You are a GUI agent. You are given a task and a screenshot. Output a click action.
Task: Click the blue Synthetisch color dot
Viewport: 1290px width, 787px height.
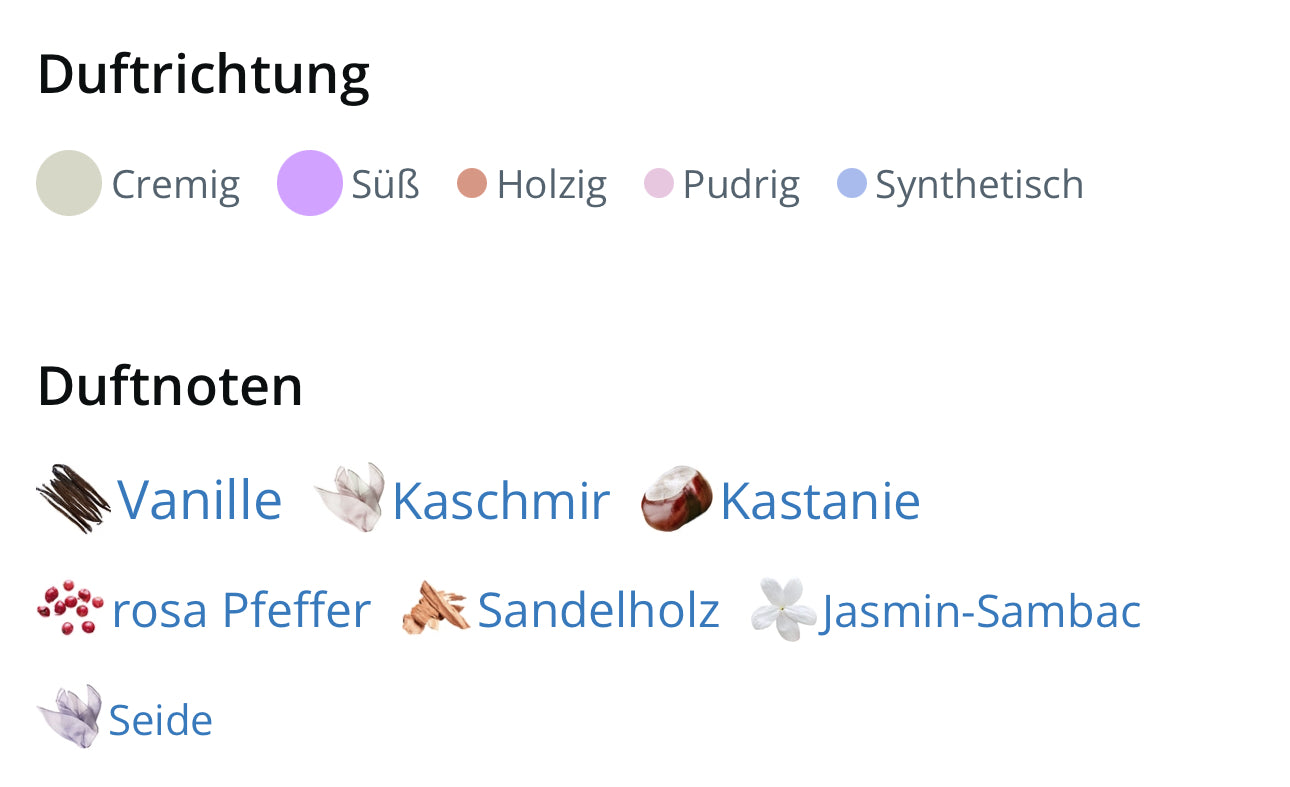pos(851,184)
